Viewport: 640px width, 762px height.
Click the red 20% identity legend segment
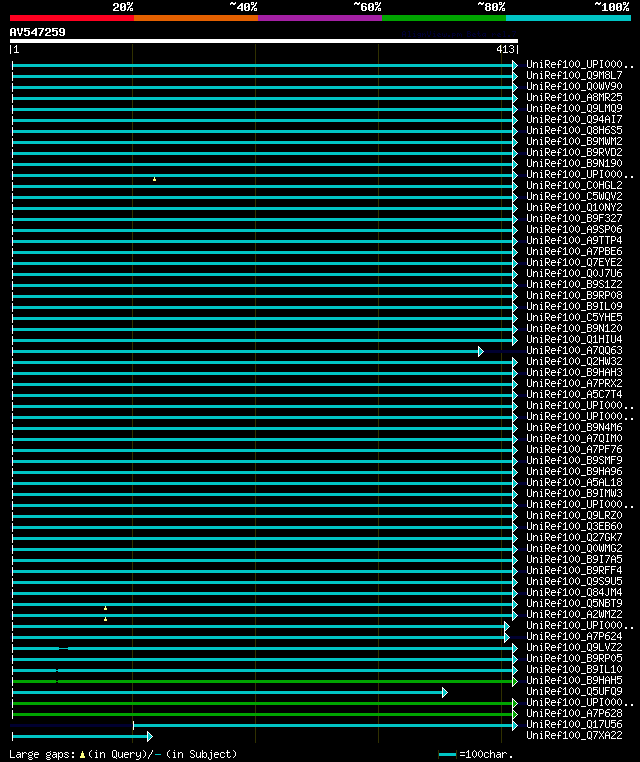tap(72, 18)
